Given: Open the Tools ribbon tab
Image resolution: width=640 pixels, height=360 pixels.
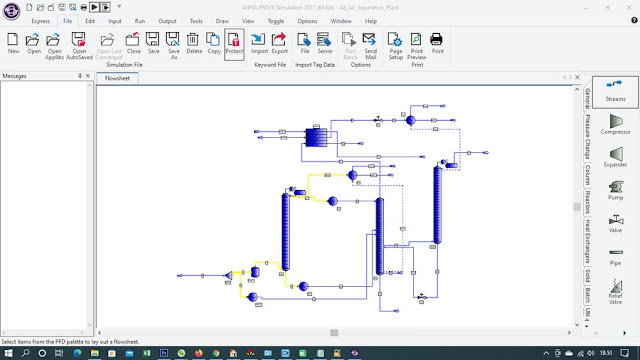Looking at the screenshot, I should tap(196, 21).
